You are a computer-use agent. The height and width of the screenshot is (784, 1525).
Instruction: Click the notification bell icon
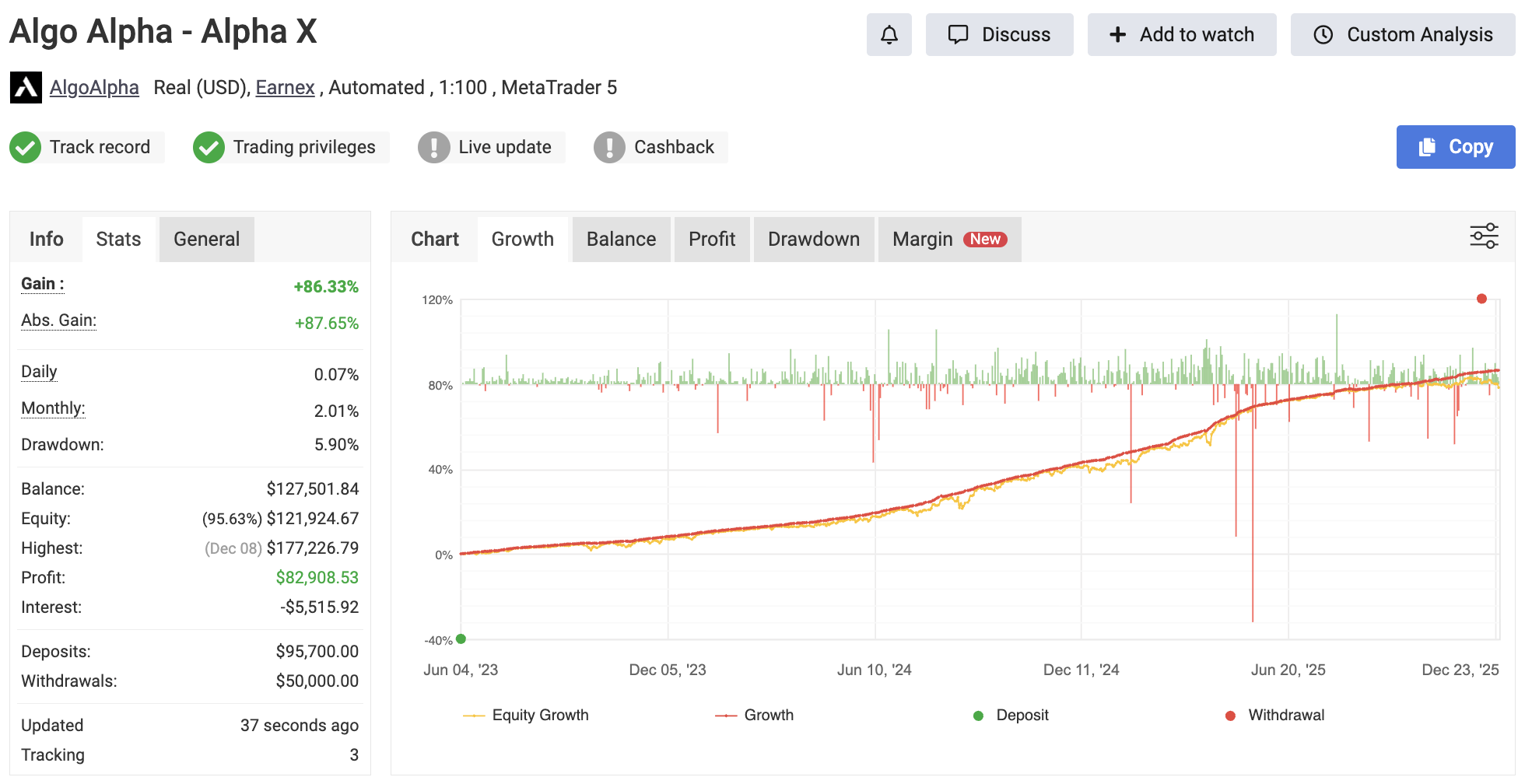coord(889,34)
